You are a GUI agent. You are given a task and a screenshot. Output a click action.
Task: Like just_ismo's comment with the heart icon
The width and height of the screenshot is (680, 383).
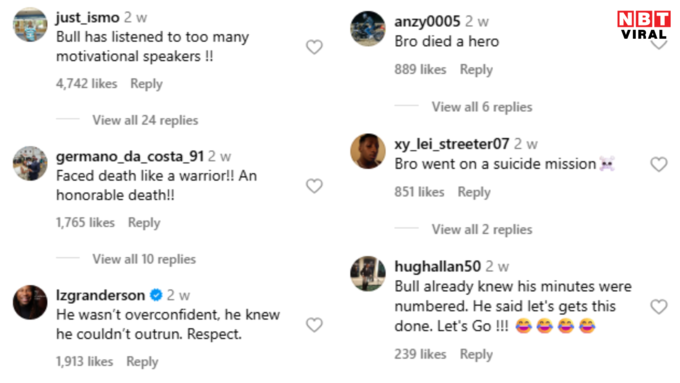pos(314,47)
